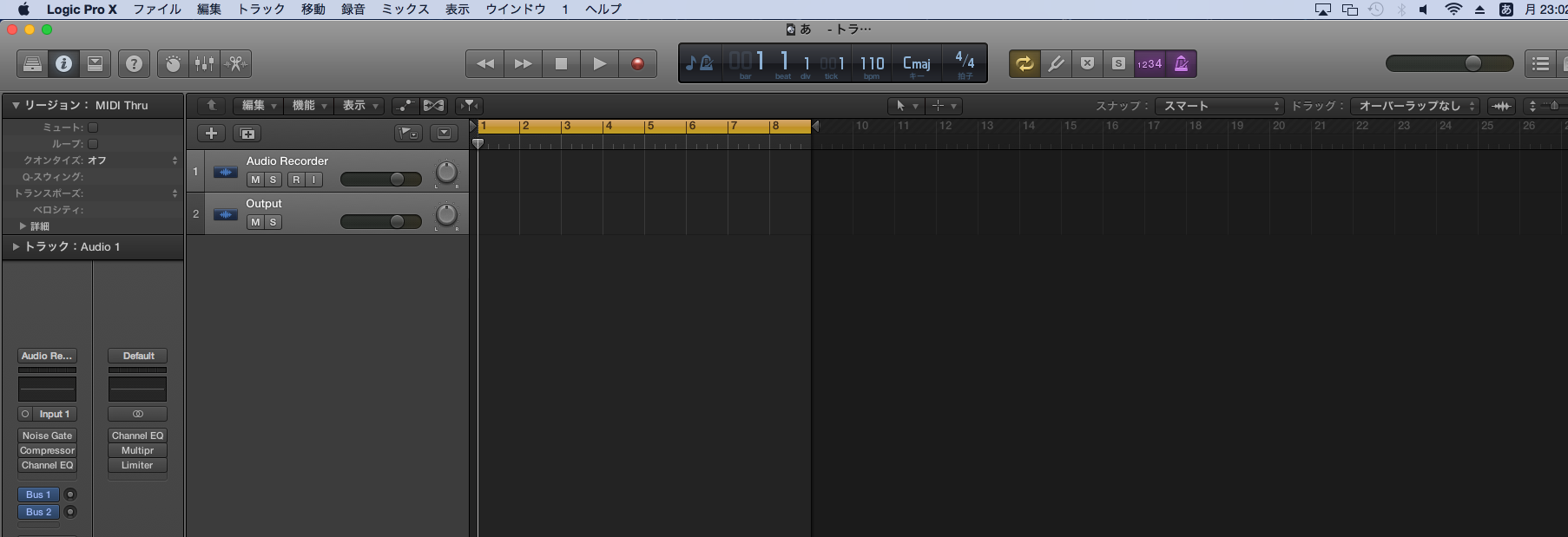The width and height of the screenshot is (1568, 537).
Task: Toggle the Flex show/hide button
Action: pos(433,106)
